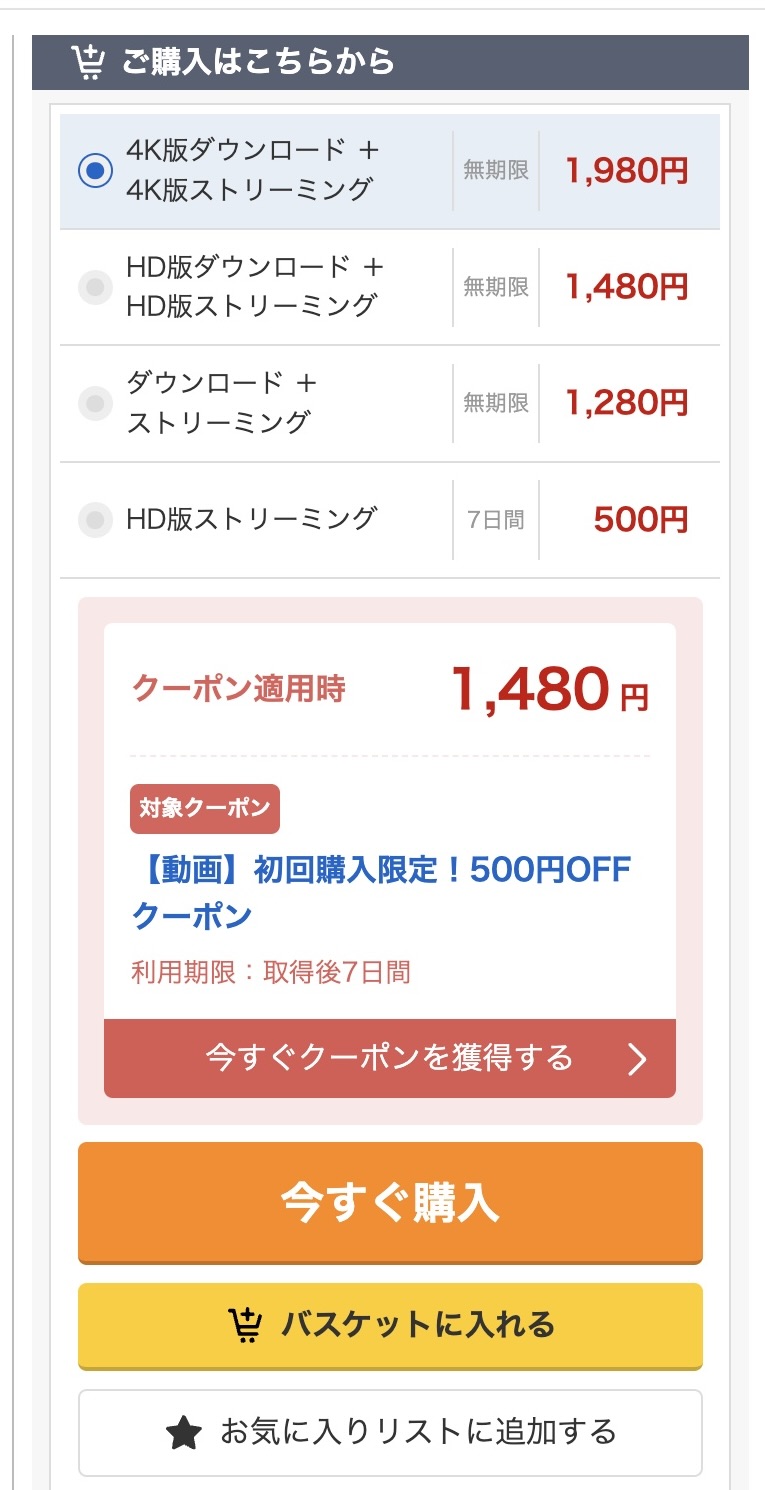Viewport: 765px width, 1490px height.
Task: Get coupon with 今すぐクーポンを獲得する
Action: 389,1058
